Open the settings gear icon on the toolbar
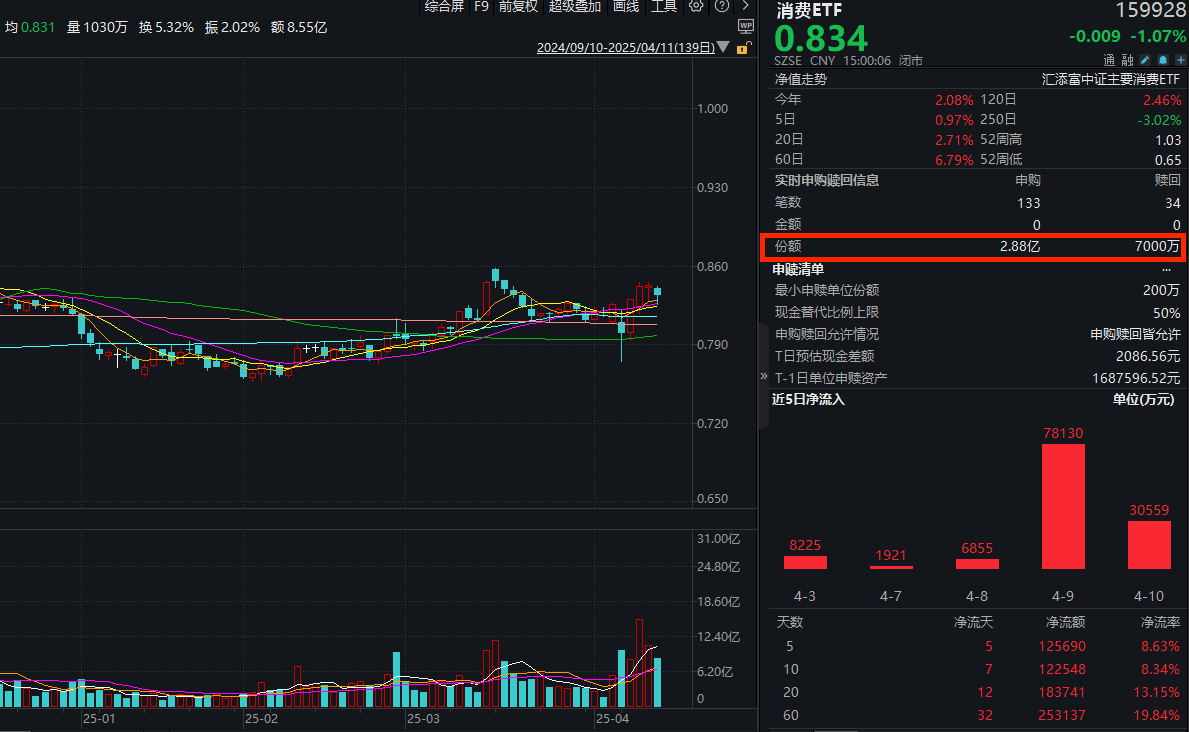The width and height of the screenshot is (1189, 732). click(696, 6)
